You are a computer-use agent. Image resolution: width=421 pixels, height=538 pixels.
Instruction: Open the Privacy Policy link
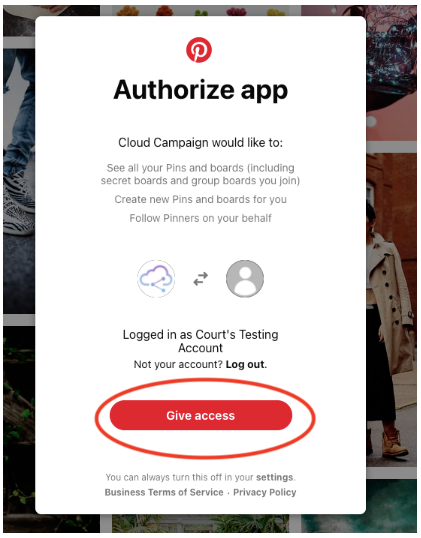(x=265, y=492)
